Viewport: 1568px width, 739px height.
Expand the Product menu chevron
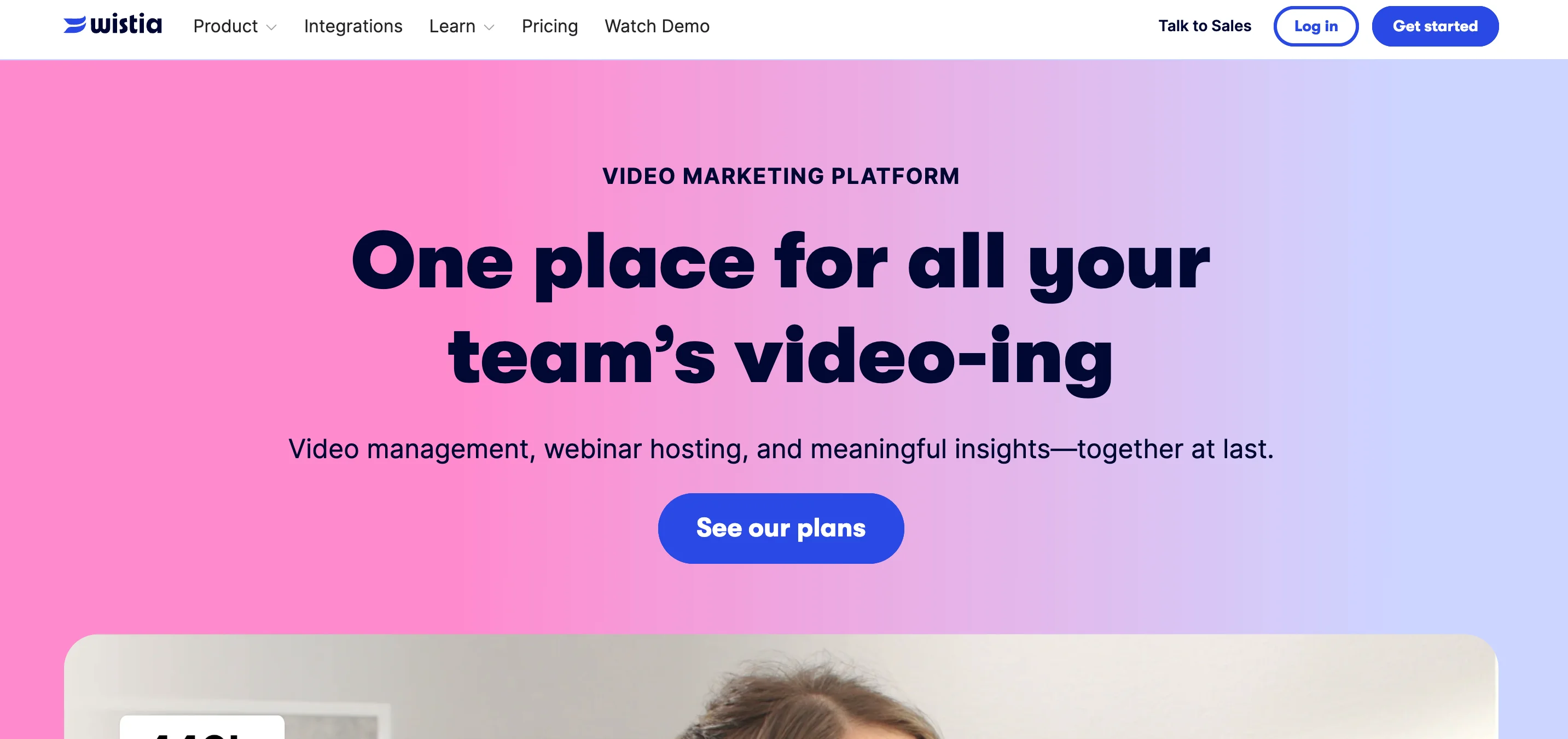[x=271, y=27]
